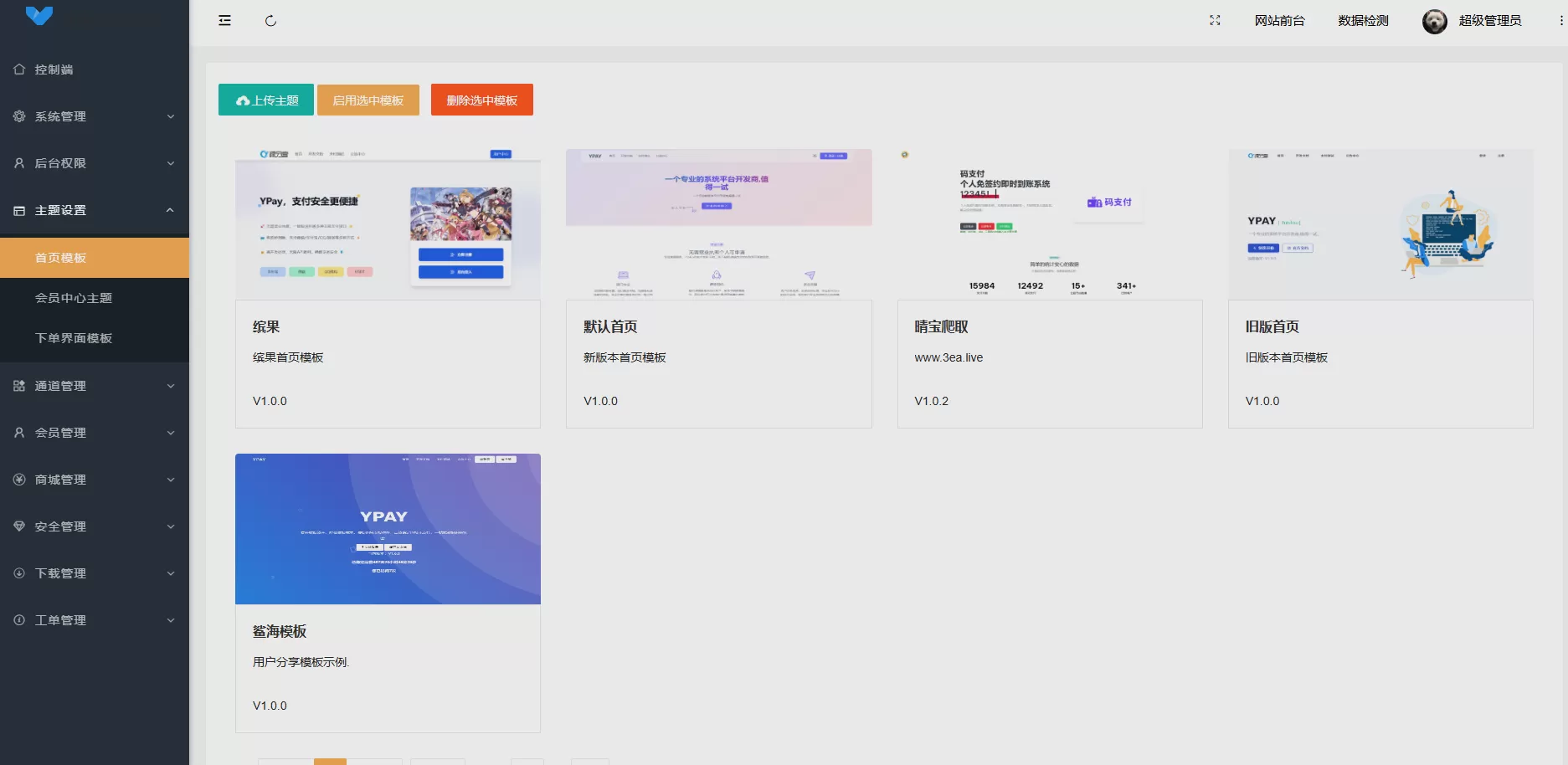Expand the 系统管理 chevron

(171, 116)
